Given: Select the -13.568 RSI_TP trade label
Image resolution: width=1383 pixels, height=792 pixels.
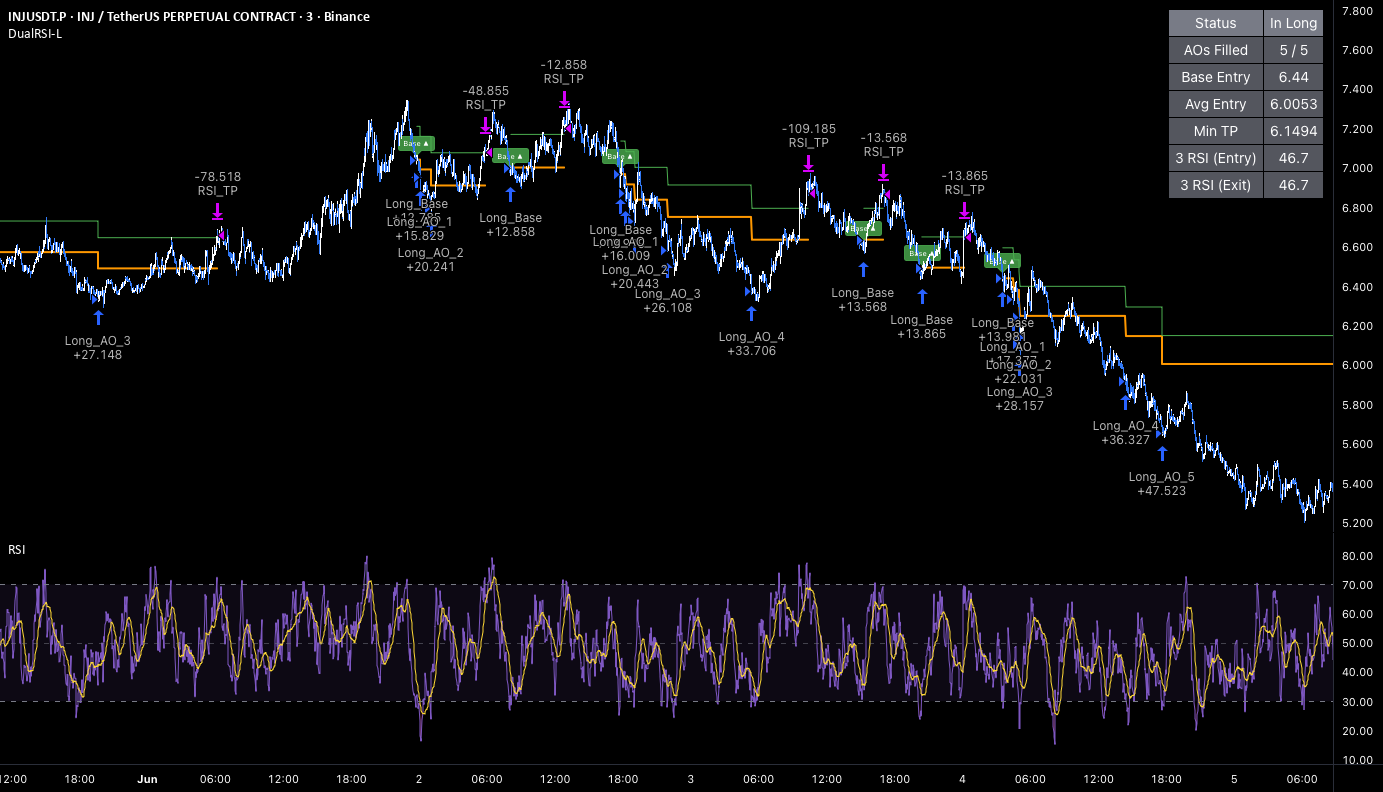Looking at the screenshot, I should (x=883, y=145).
